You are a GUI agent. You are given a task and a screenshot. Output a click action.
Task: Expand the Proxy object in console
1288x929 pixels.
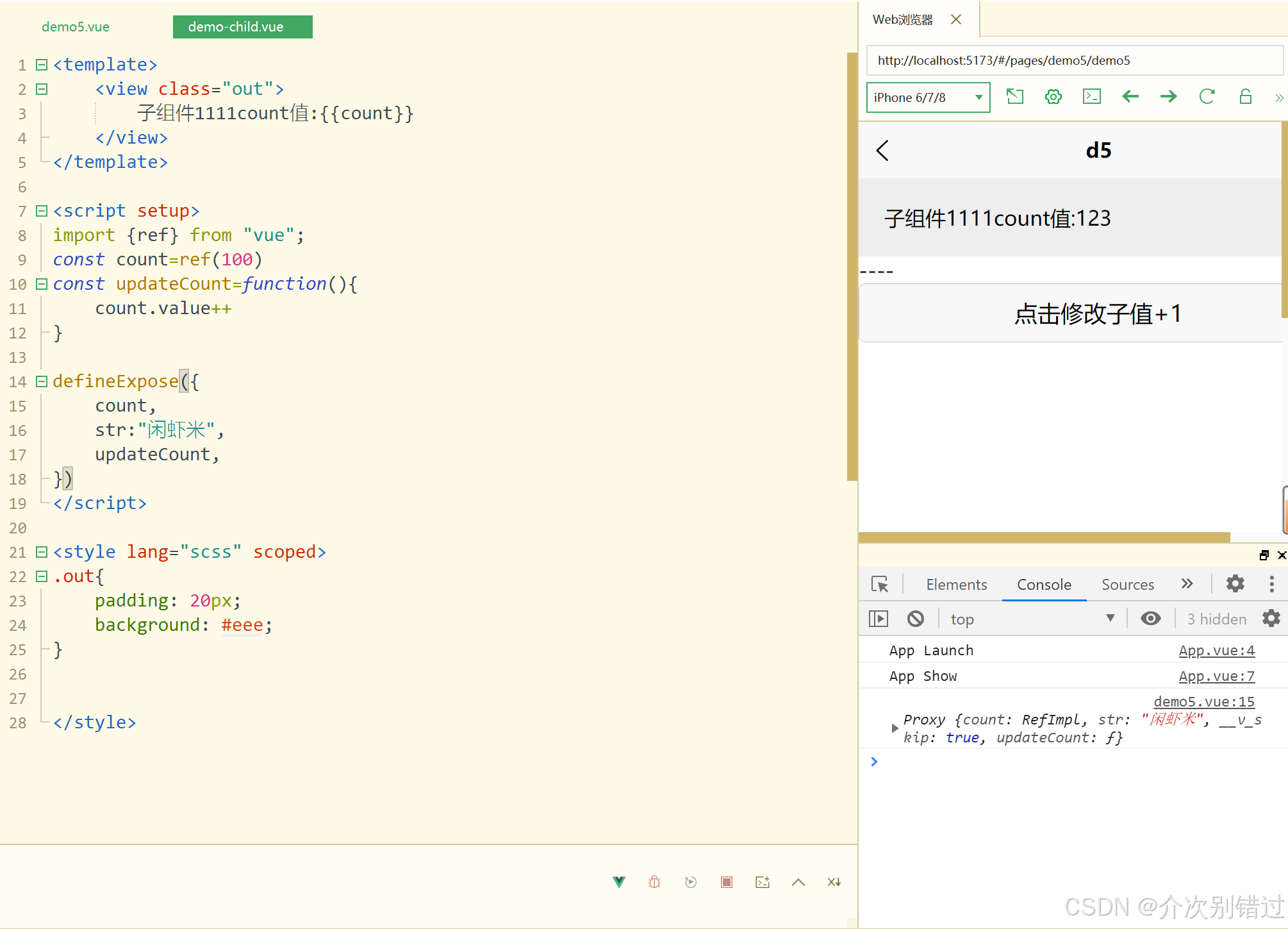895,728
